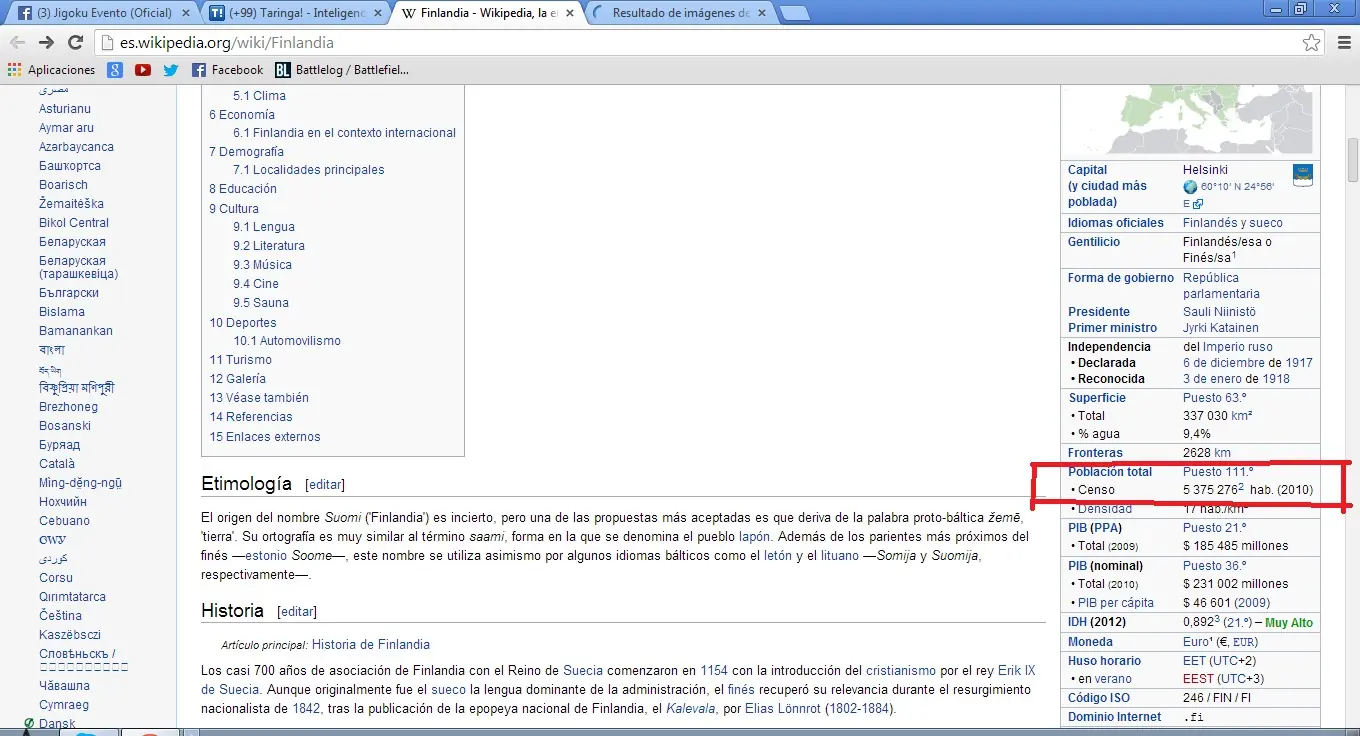Open the Čeština language link

point(60,616)
